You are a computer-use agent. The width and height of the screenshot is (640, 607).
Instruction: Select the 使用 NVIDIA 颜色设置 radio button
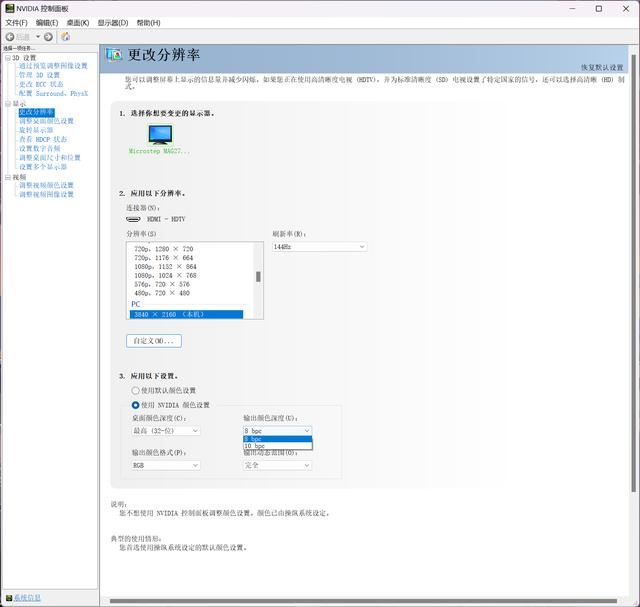click(x=136, y=405)
